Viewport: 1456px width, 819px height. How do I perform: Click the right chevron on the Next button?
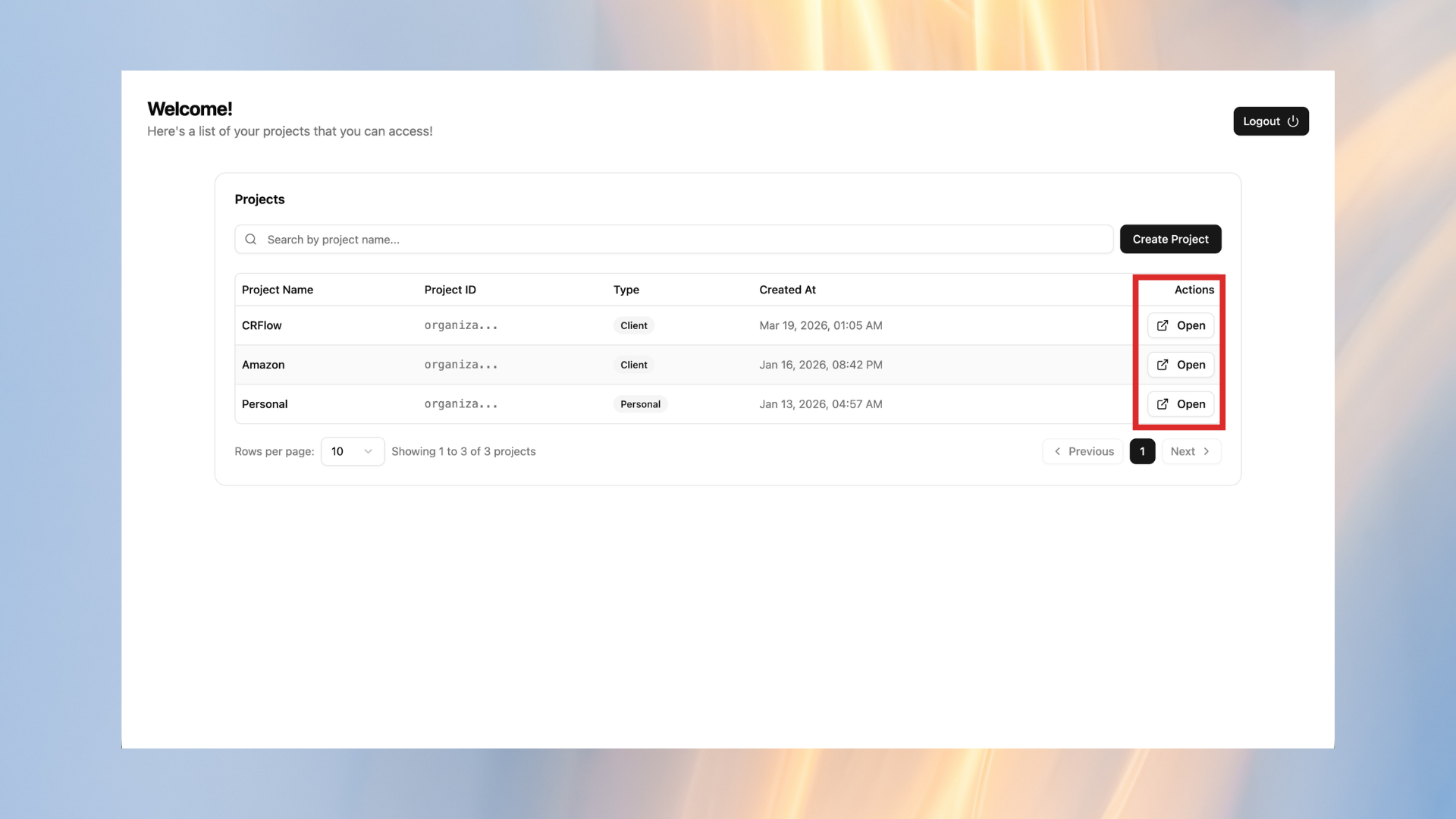1207,451
